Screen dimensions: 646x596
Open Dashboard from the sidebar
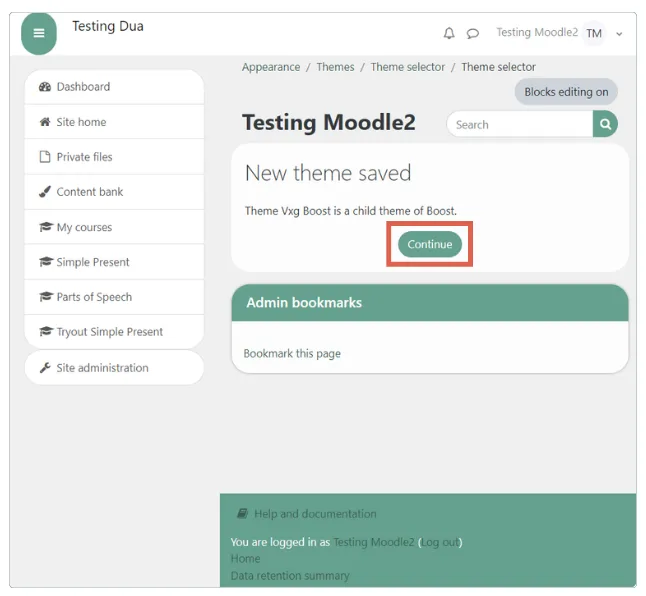(114, 87)
